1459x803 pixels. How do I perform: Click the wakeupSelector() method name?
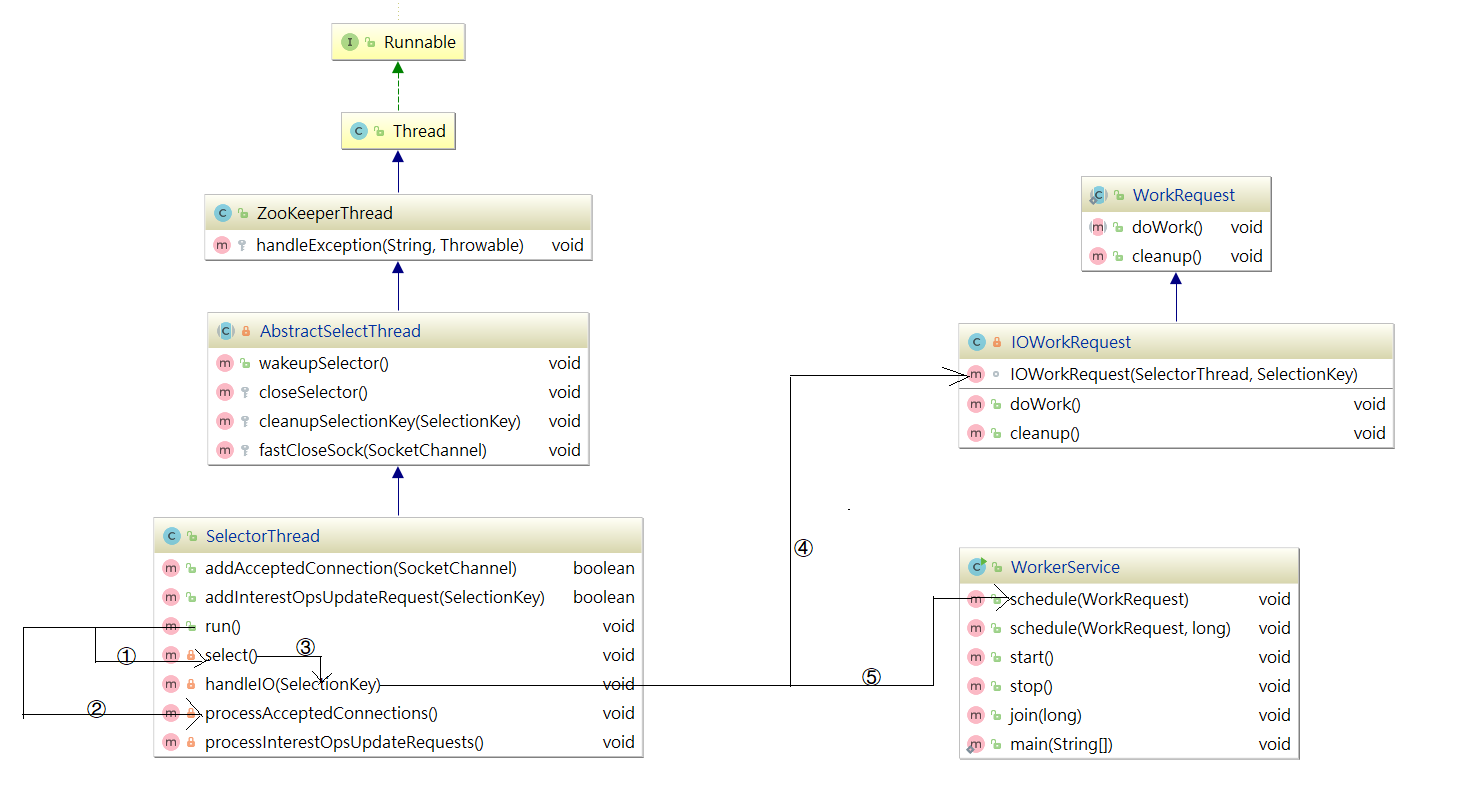pyautogui.click(x=324, y=363)
